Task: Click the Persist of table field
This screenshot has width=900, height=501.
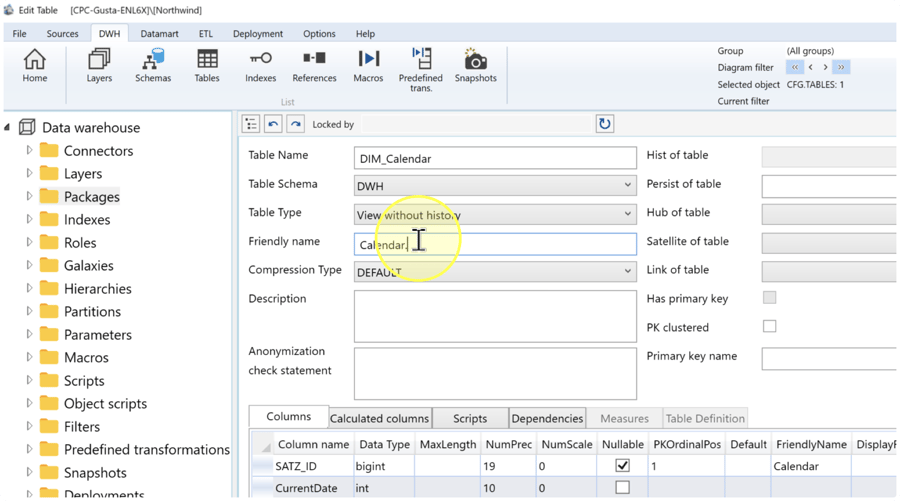Action: coord(829,187)
